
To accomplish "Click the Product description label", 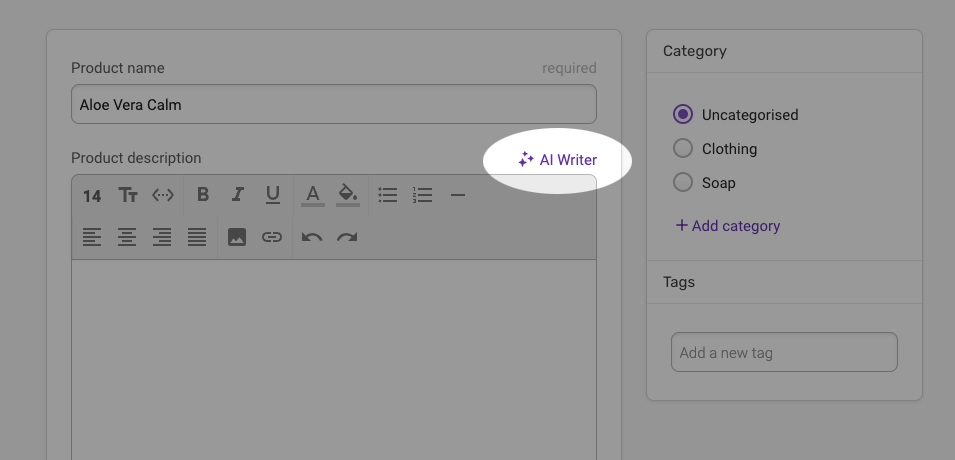I will [136, 158].
